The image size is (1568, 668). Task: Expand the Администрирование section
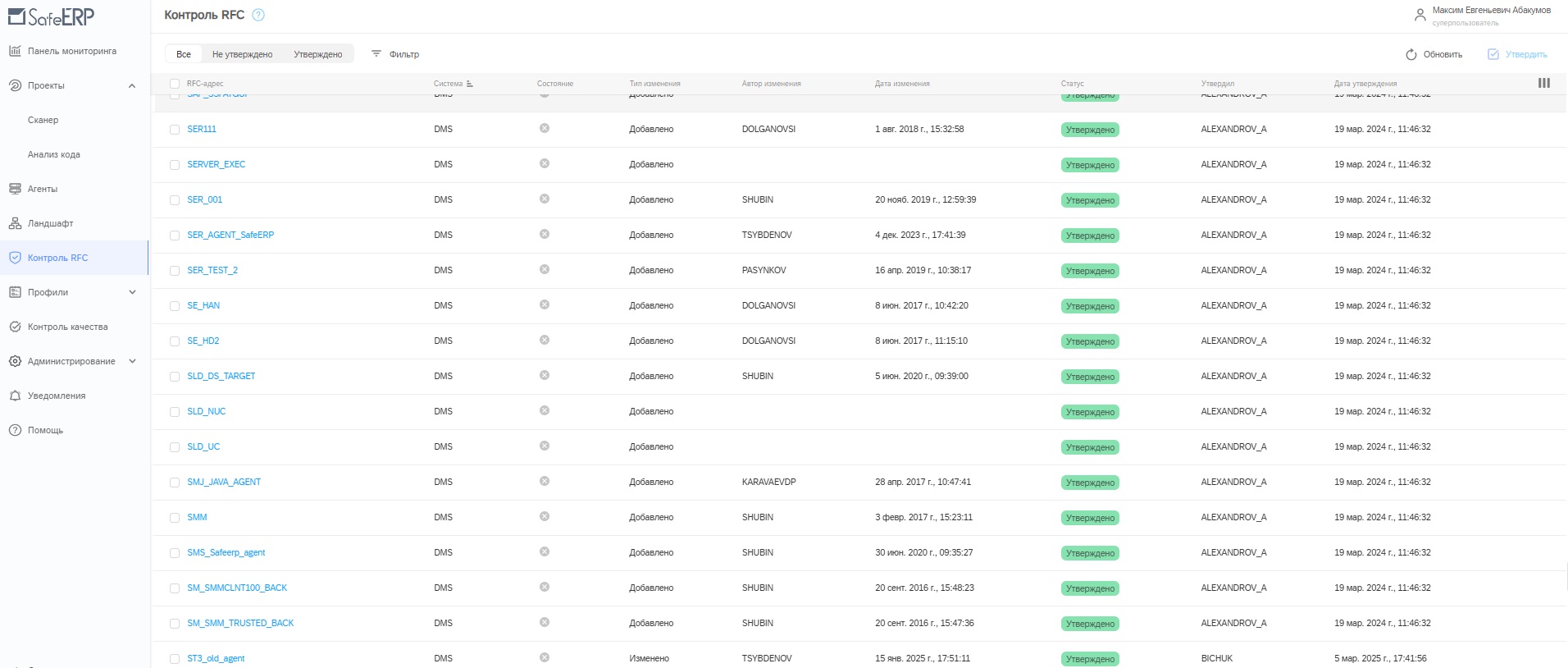tap(132, 361)
